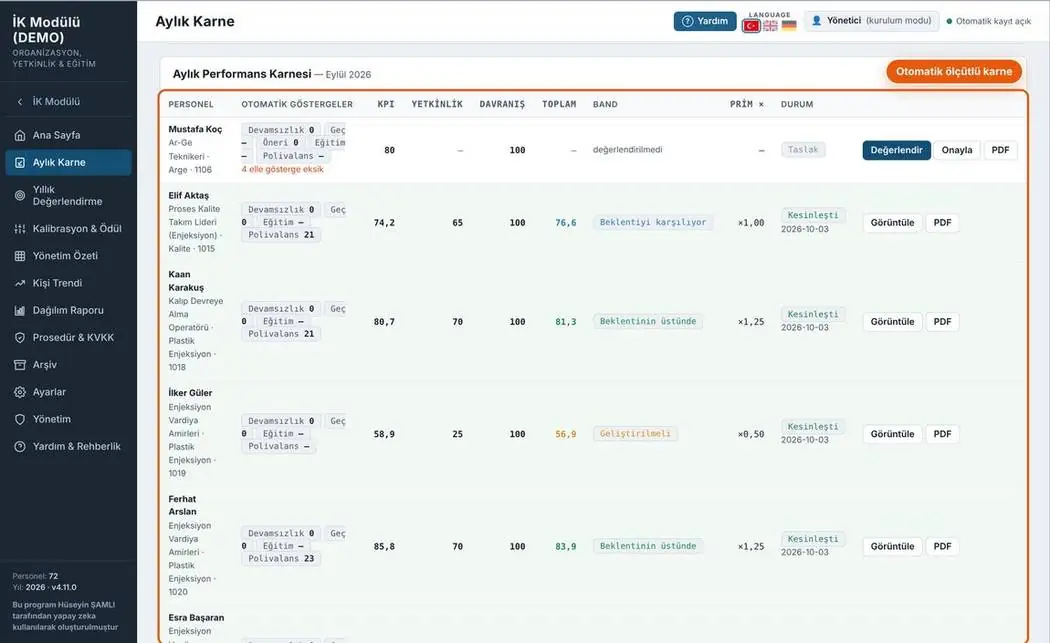Go back using the İK Modülü chevron
Viewport: 1050px width, 643px height.
point(20,102)
